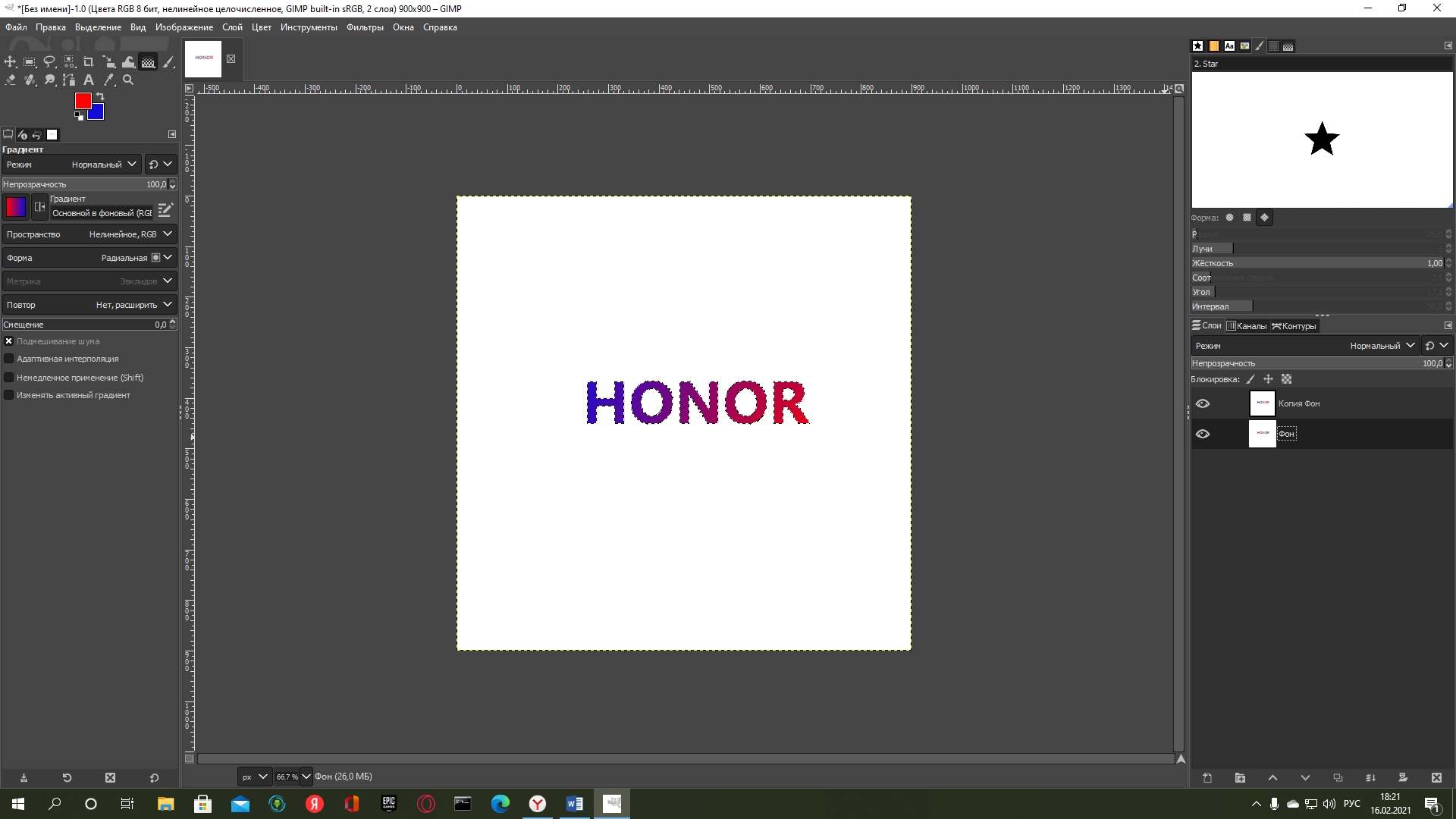Open the Пространство blend space dropdown
1456x819 pixels.
click(89, 234)
